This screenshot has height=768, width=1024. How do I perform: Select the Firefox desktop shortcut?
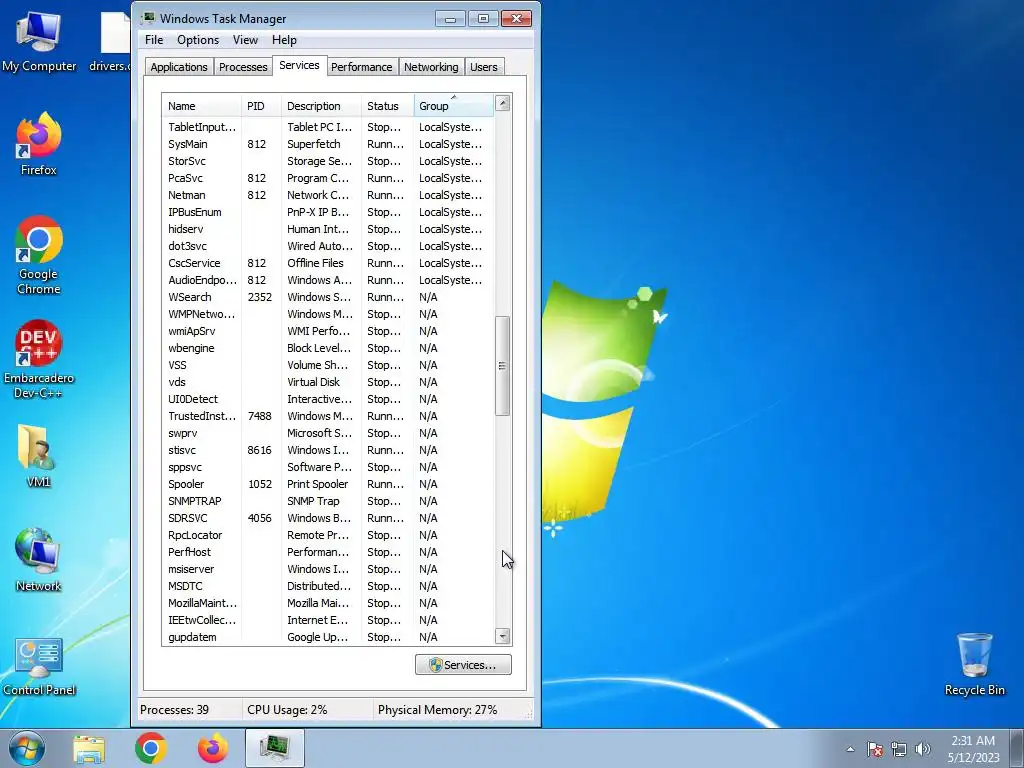39,145
